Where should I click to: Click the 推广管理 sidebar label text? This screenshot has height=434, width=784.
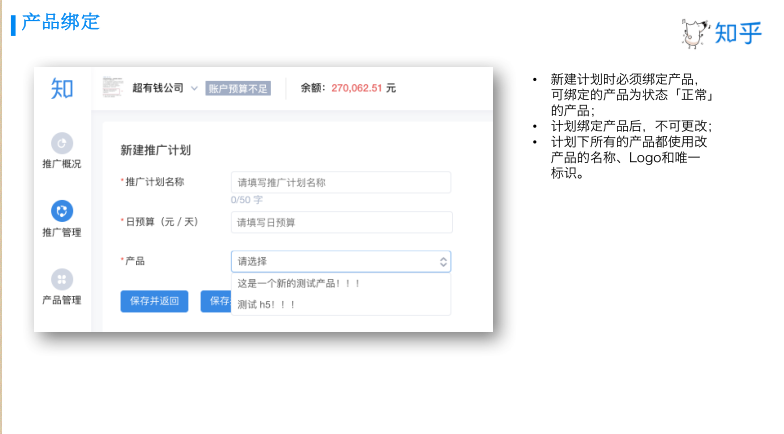(62, 232)
